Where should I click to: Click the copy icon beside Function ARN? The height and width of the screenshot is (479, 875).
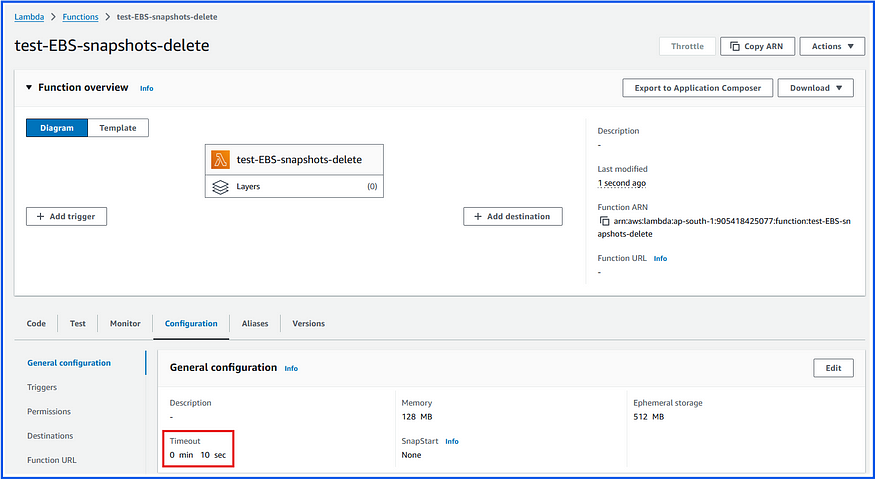click(604, 221)
